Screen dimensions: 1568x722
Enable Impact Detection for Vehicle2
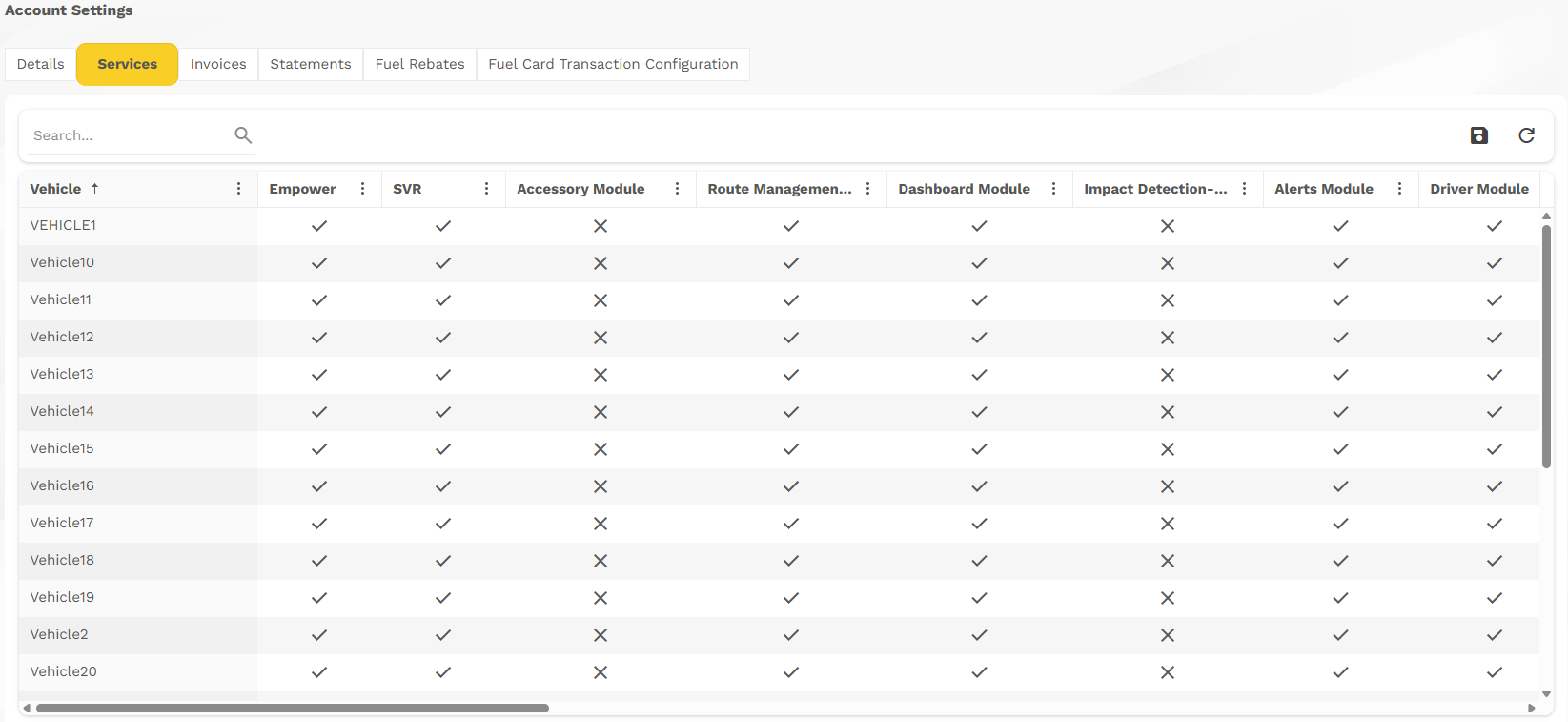click(x=1168, y=635)
